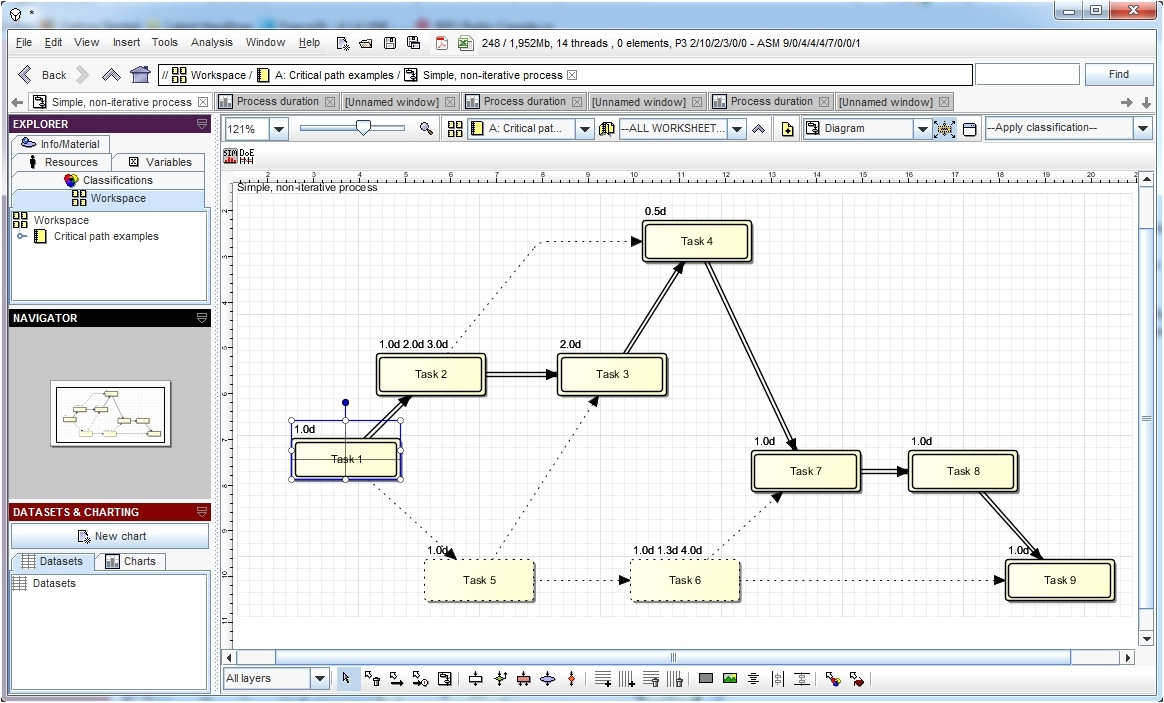Screen dimensions: 1164x703
Task: Open the Analysis menu
Action: 211,43
